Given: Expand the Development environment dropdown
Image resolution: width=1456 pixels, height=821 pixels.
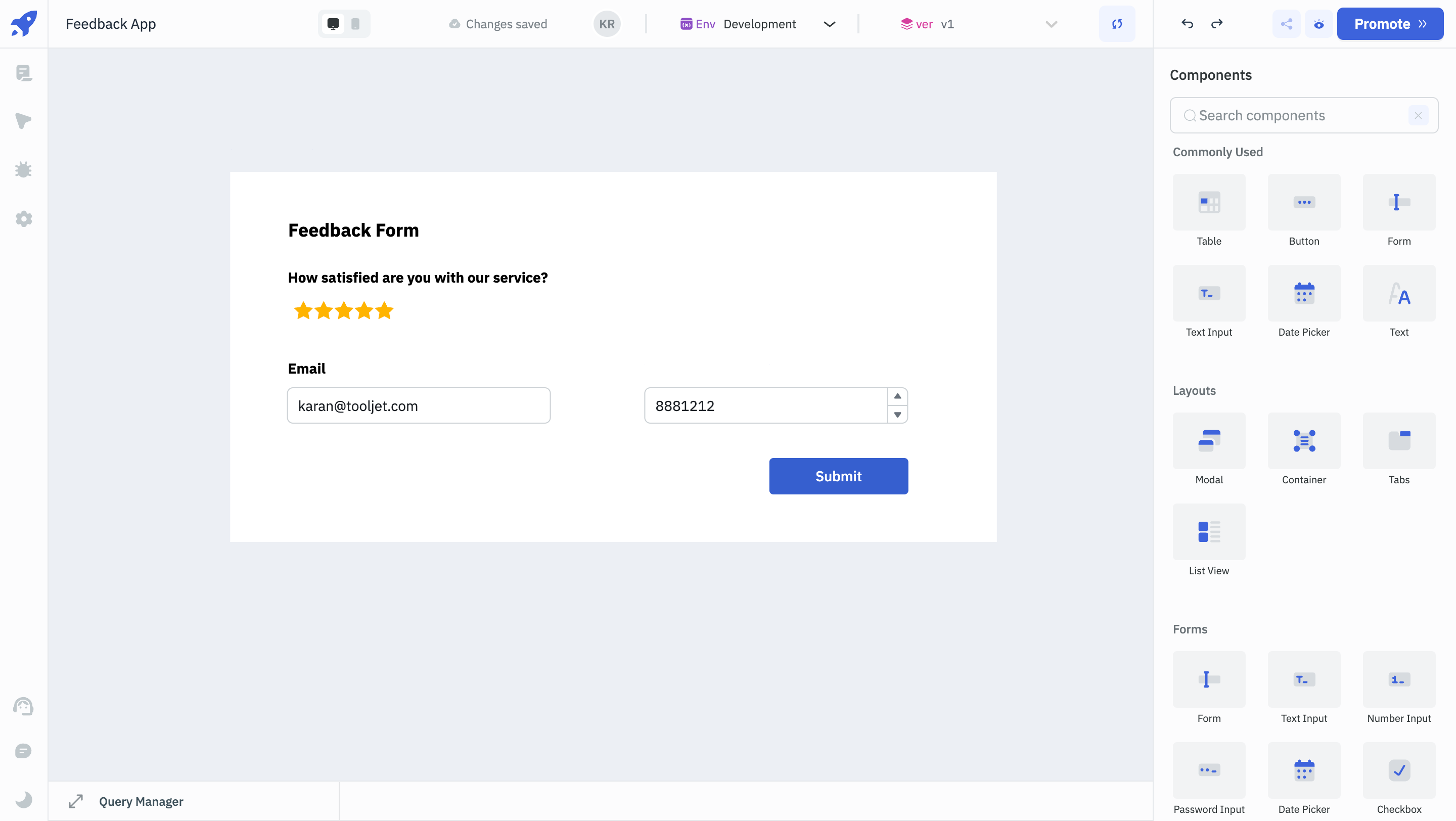Looking at the screenshot, I should coord(829,23).
